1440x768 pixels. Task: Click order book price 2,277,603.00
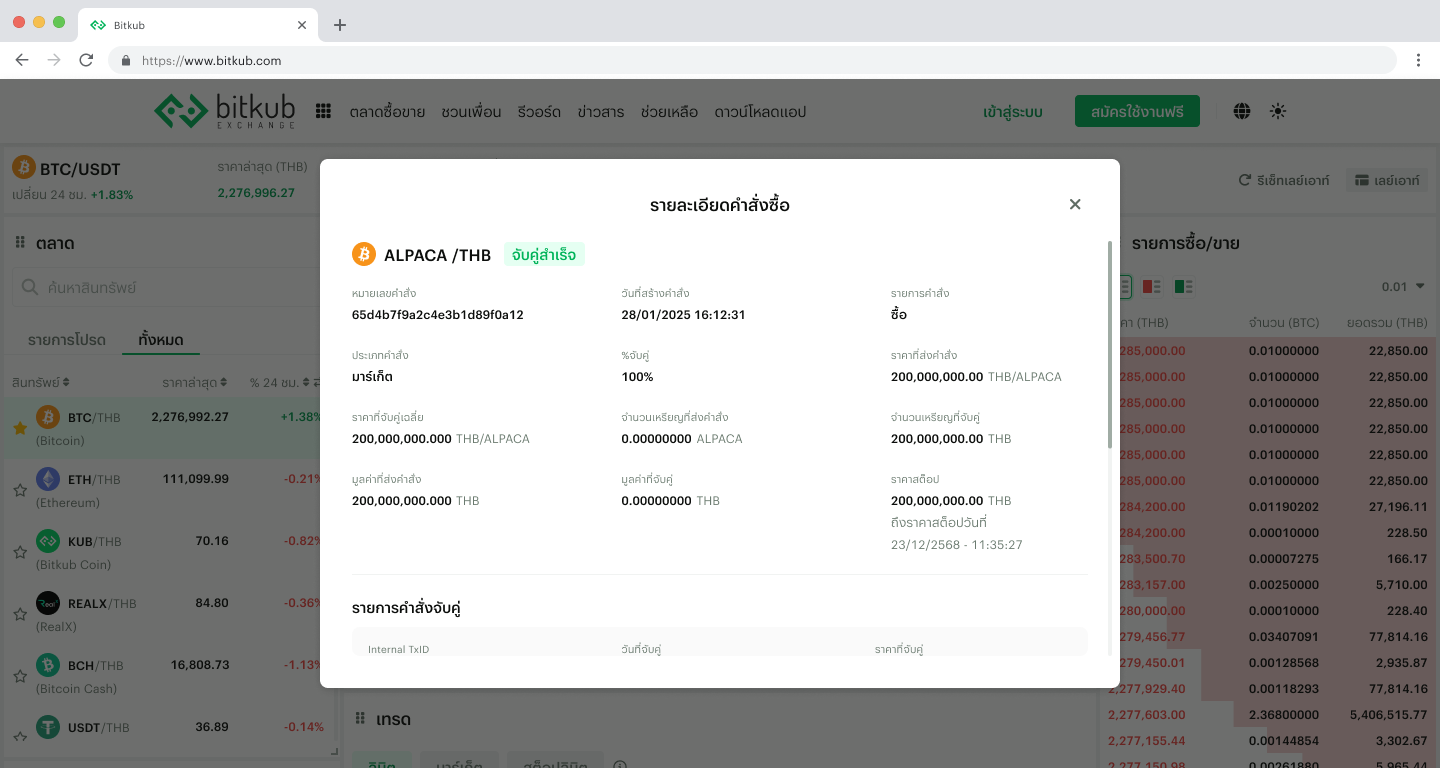(1147, 715)
